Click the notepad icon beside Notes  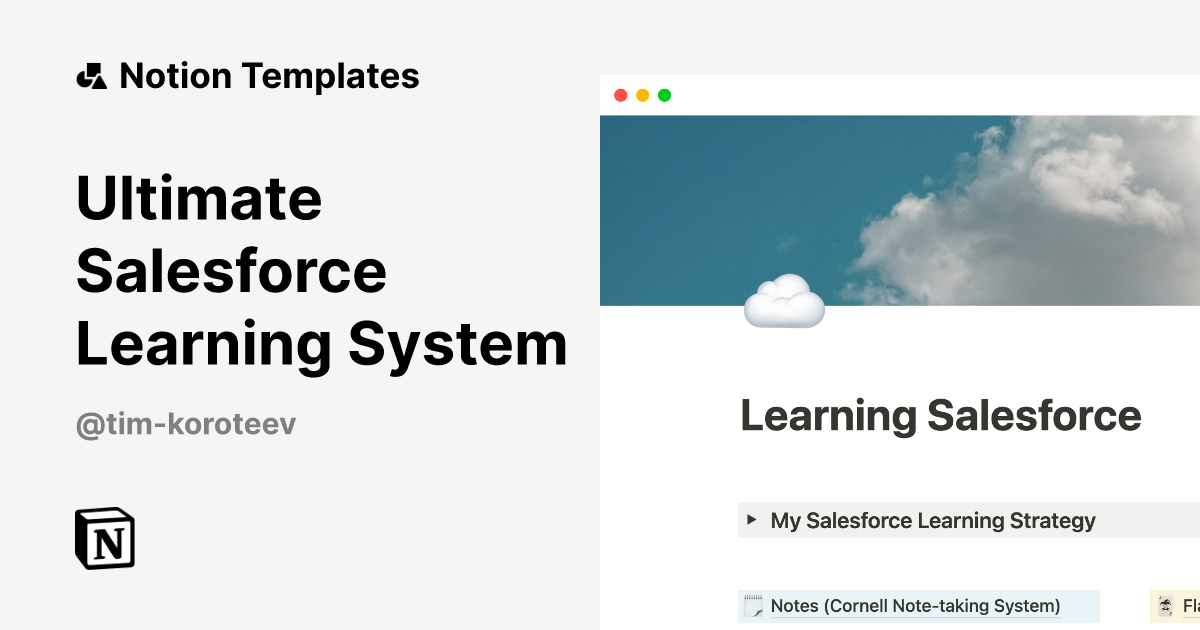(753, 606)
